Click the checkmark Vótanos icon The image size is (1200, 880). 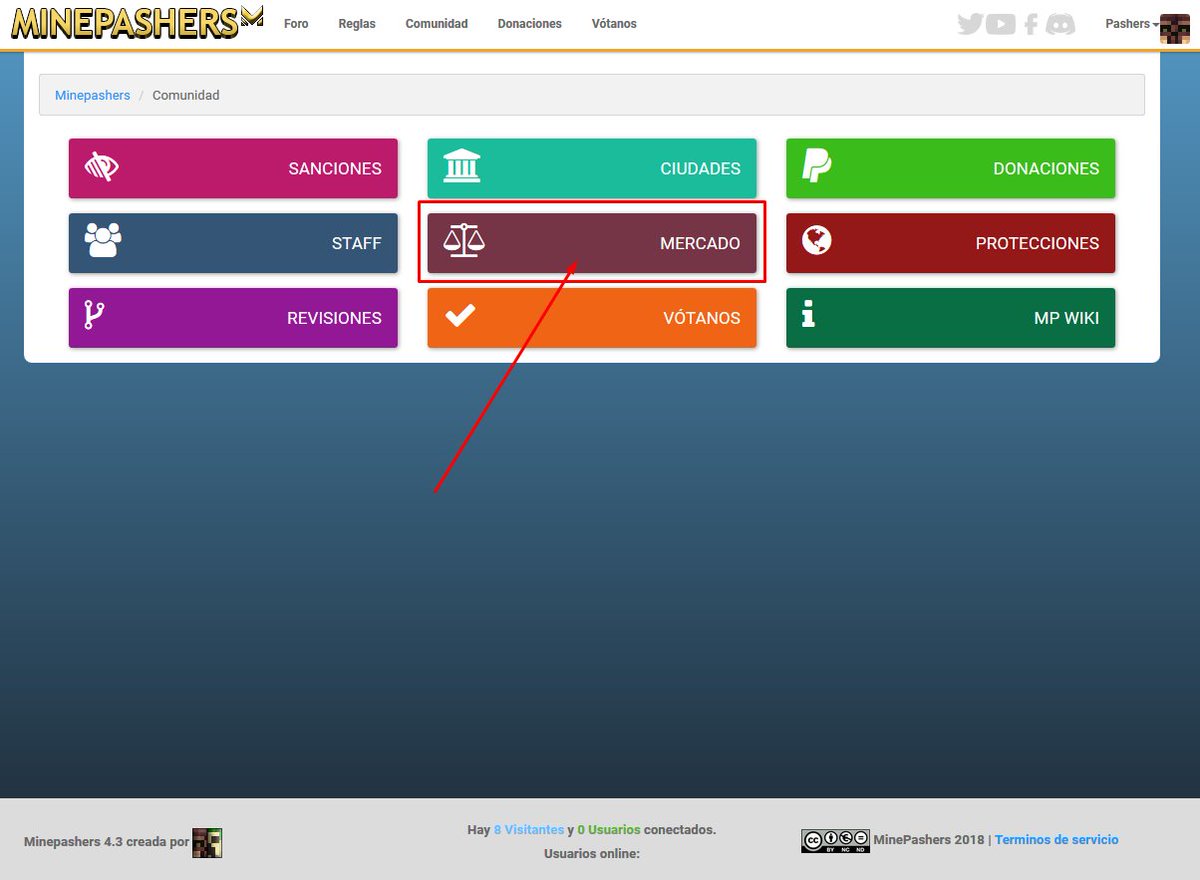pyautogui.click(x=460, y=315)
